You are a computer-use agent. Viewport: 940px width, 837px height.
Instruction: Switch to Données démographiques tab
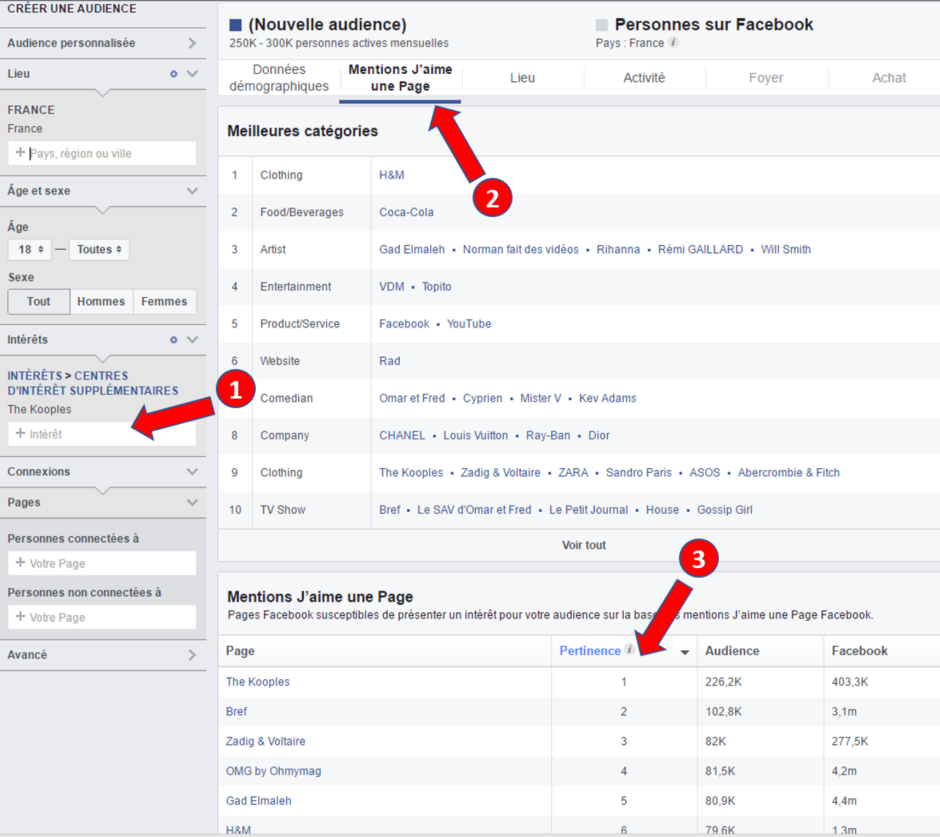[279, 78]
